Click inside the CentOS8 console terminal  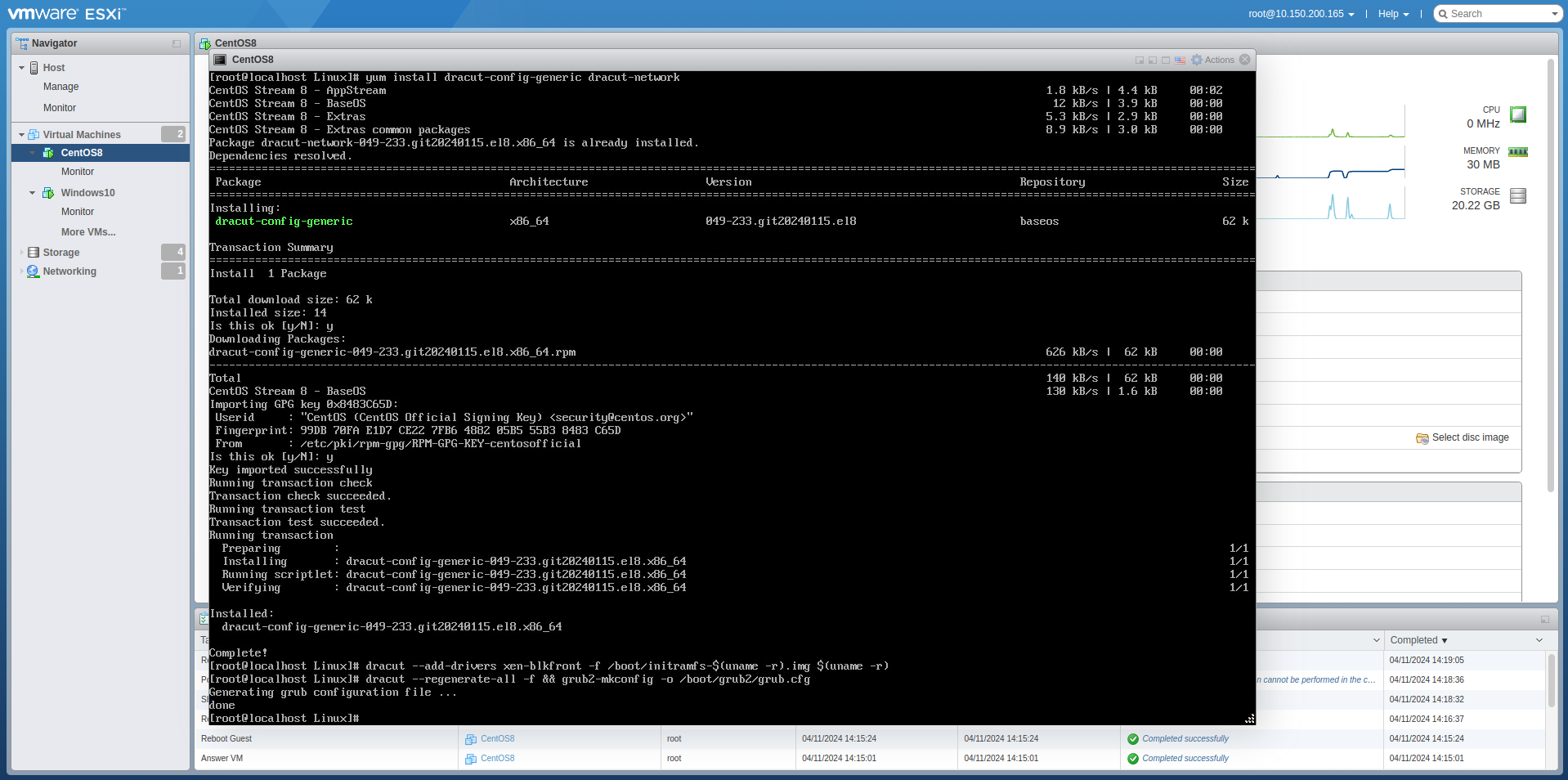[732, 397]
